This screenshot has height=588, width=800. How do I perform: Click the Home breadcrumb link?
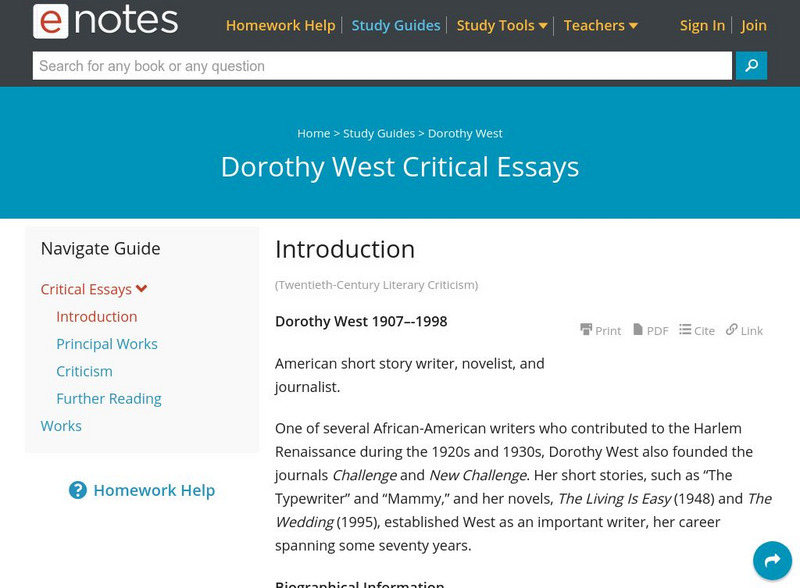(x=313, y=133)
